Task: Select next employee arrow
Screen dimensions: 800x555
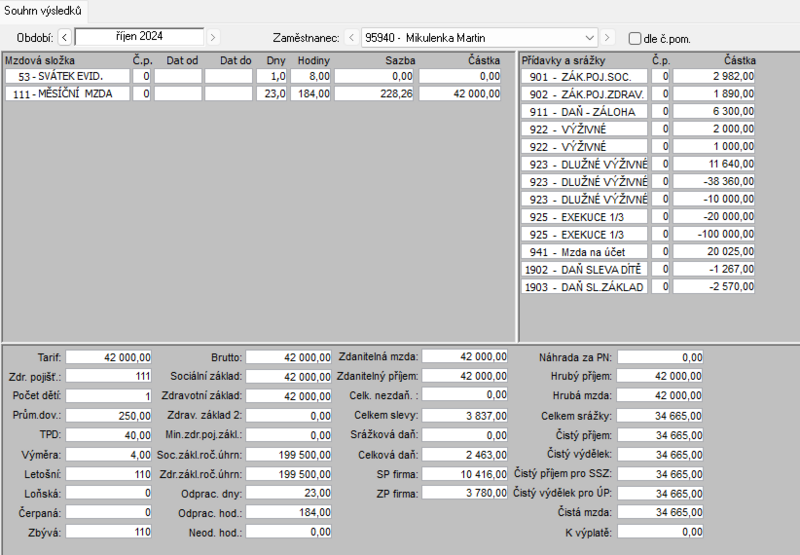Action: [x=607, y=37]
